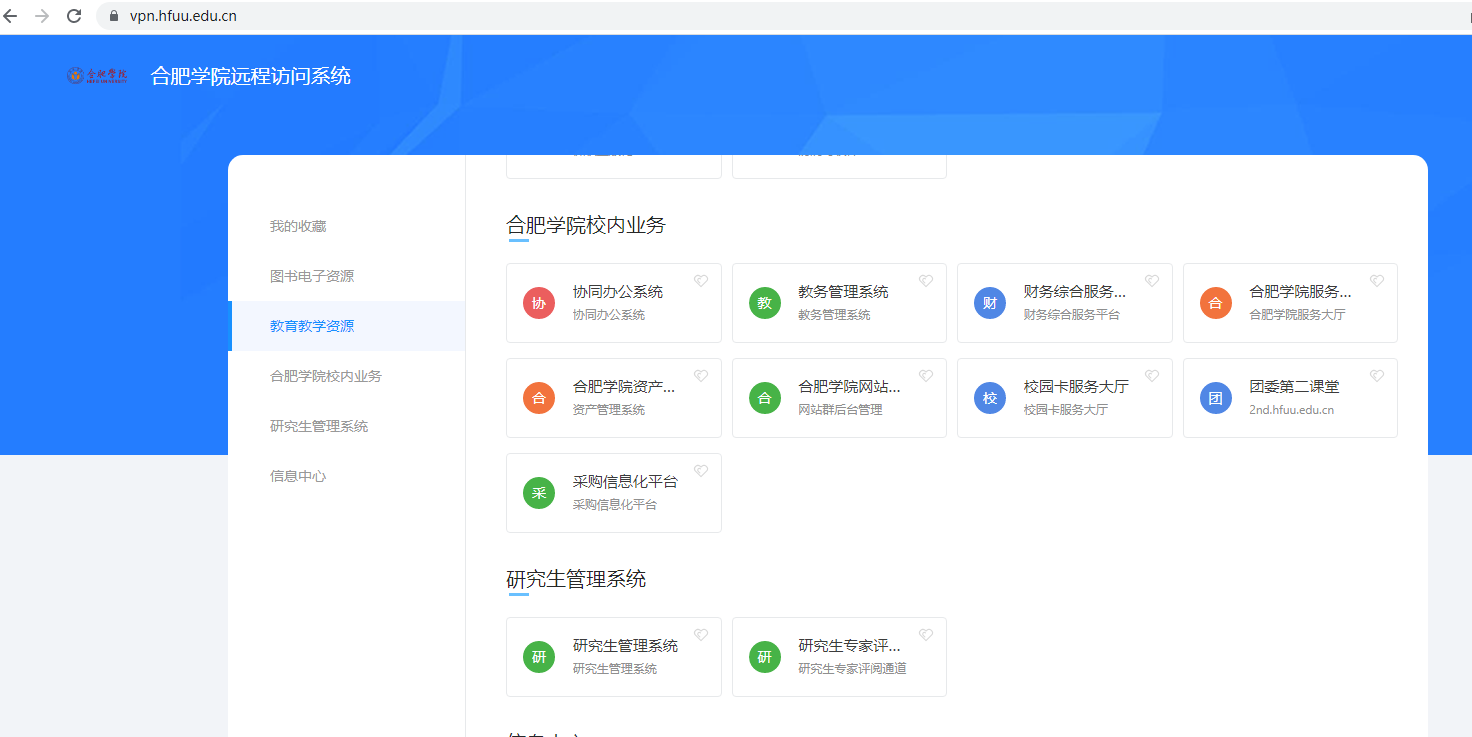Favorite 合肥学院服务大厅 with its heart icon

[x=1377, y=281]
